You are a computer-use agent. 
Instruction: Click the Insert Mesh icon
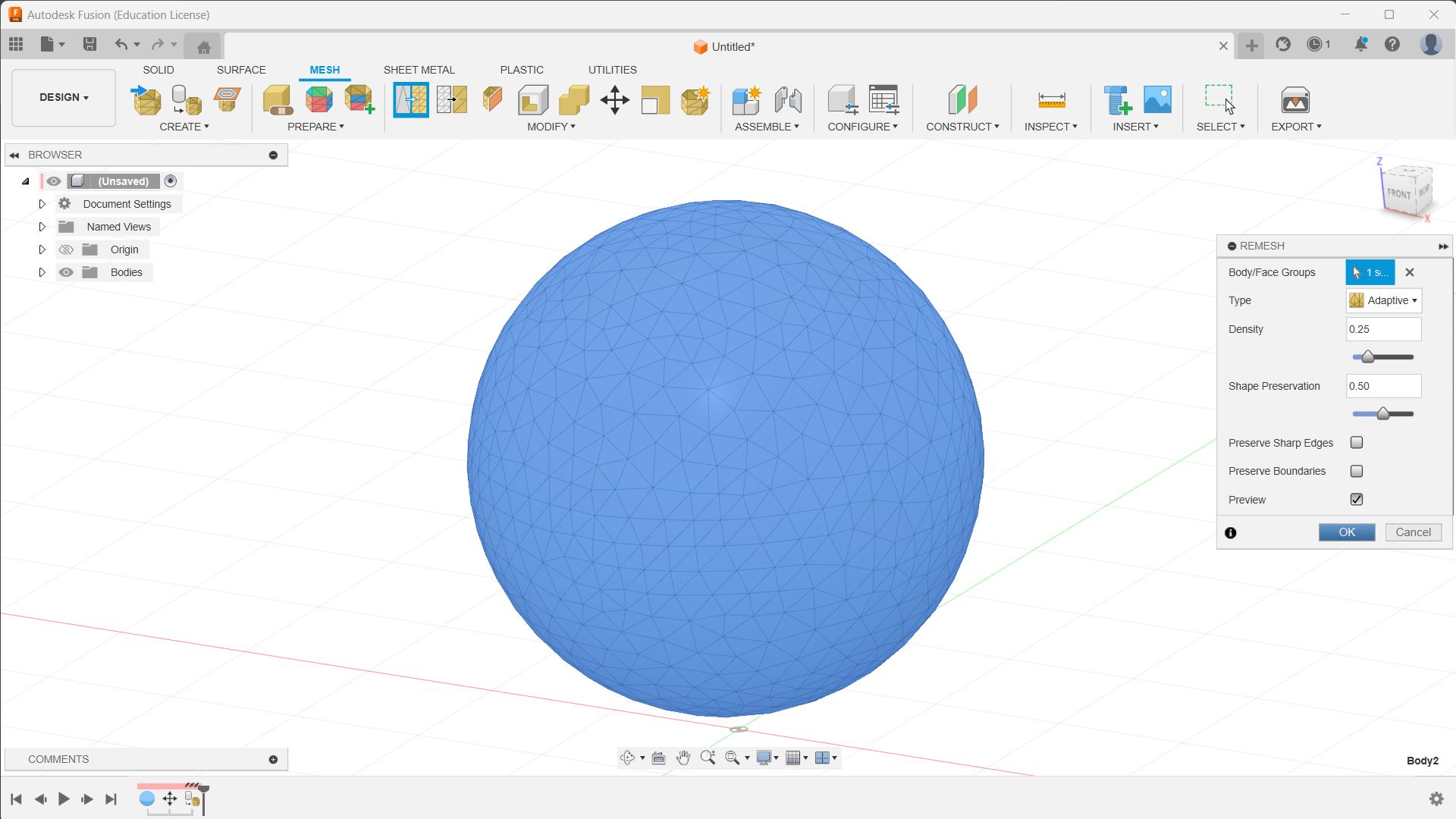point(146,100)
